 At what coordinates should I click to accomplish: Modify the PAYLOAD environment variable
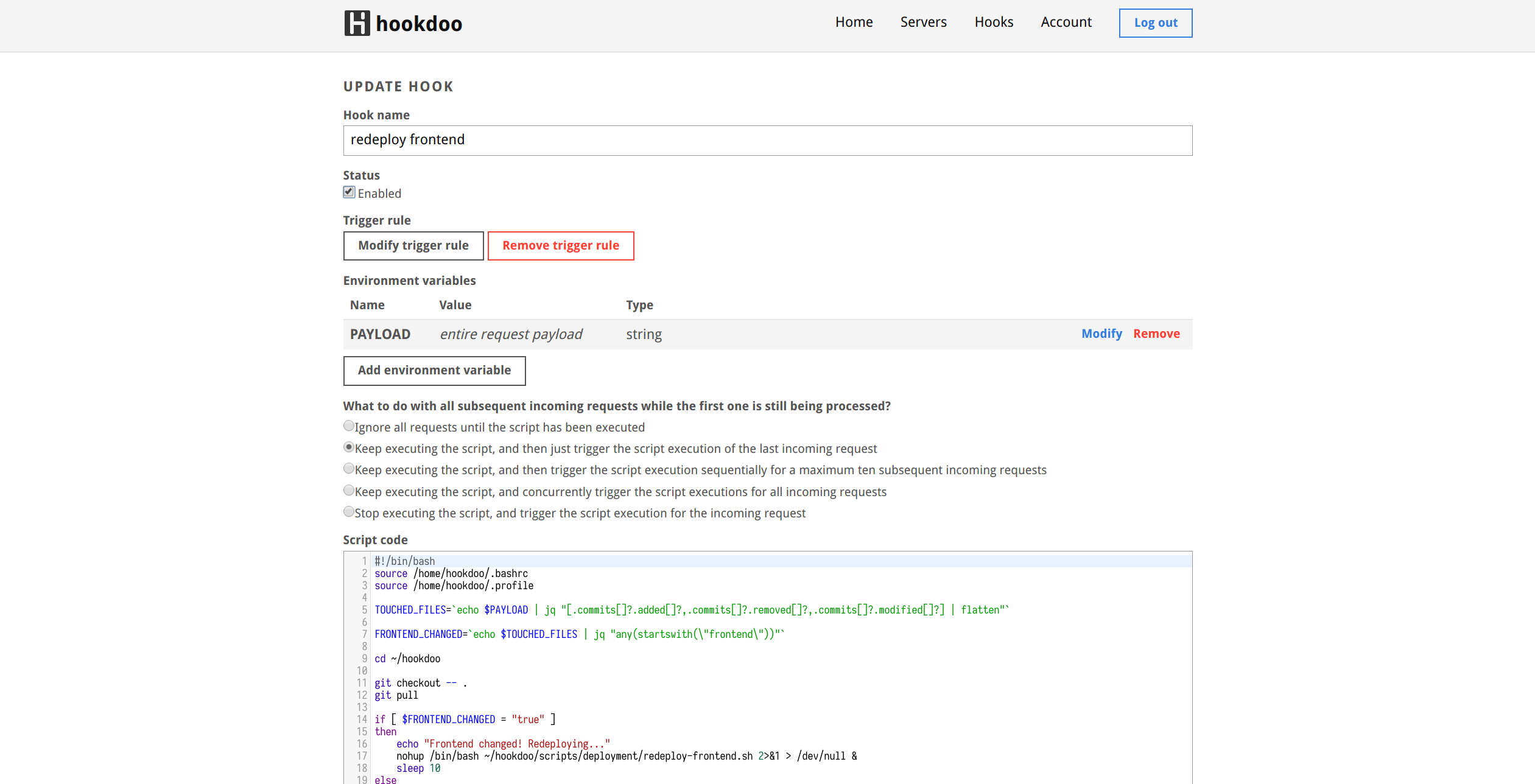[1101, 334]
